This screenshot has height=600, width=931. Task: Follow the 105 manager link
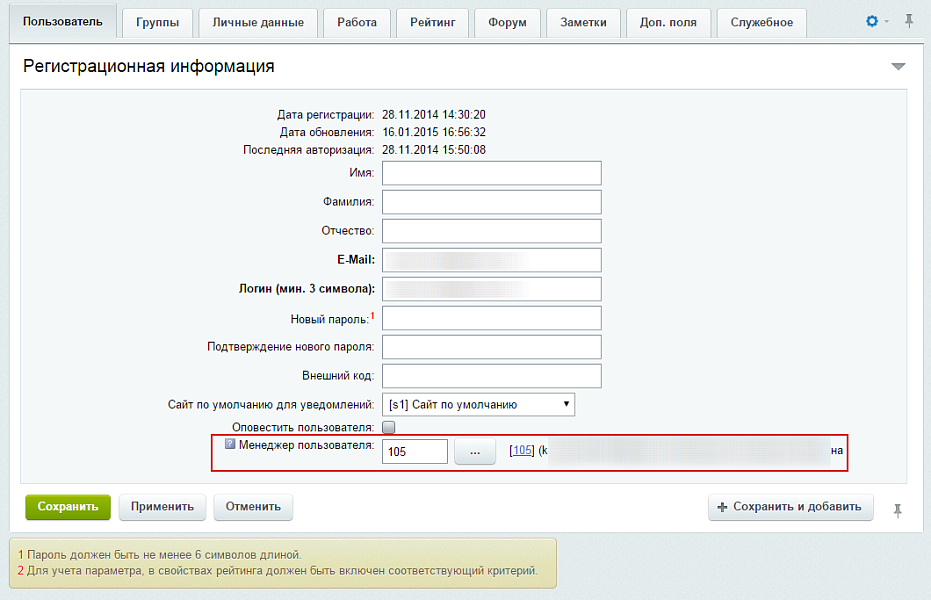tap(521, 451)
